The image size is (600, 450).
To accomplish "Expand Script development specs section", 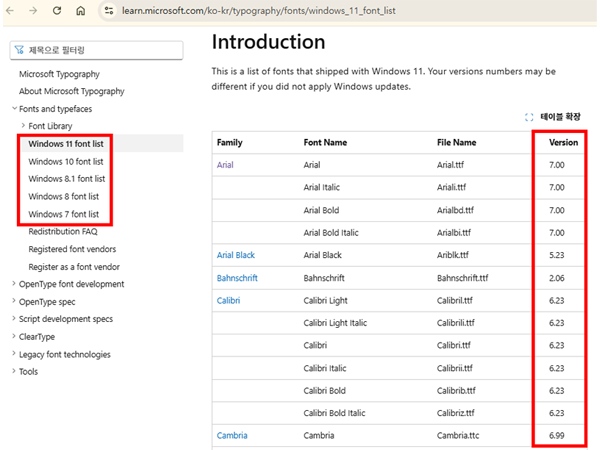I will [14, 319].
